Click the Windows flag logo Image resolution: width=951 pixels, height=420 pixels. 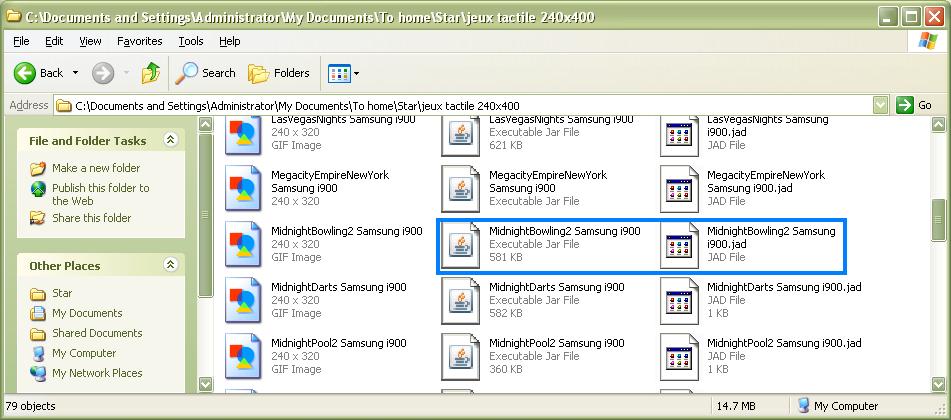(927, 41)
